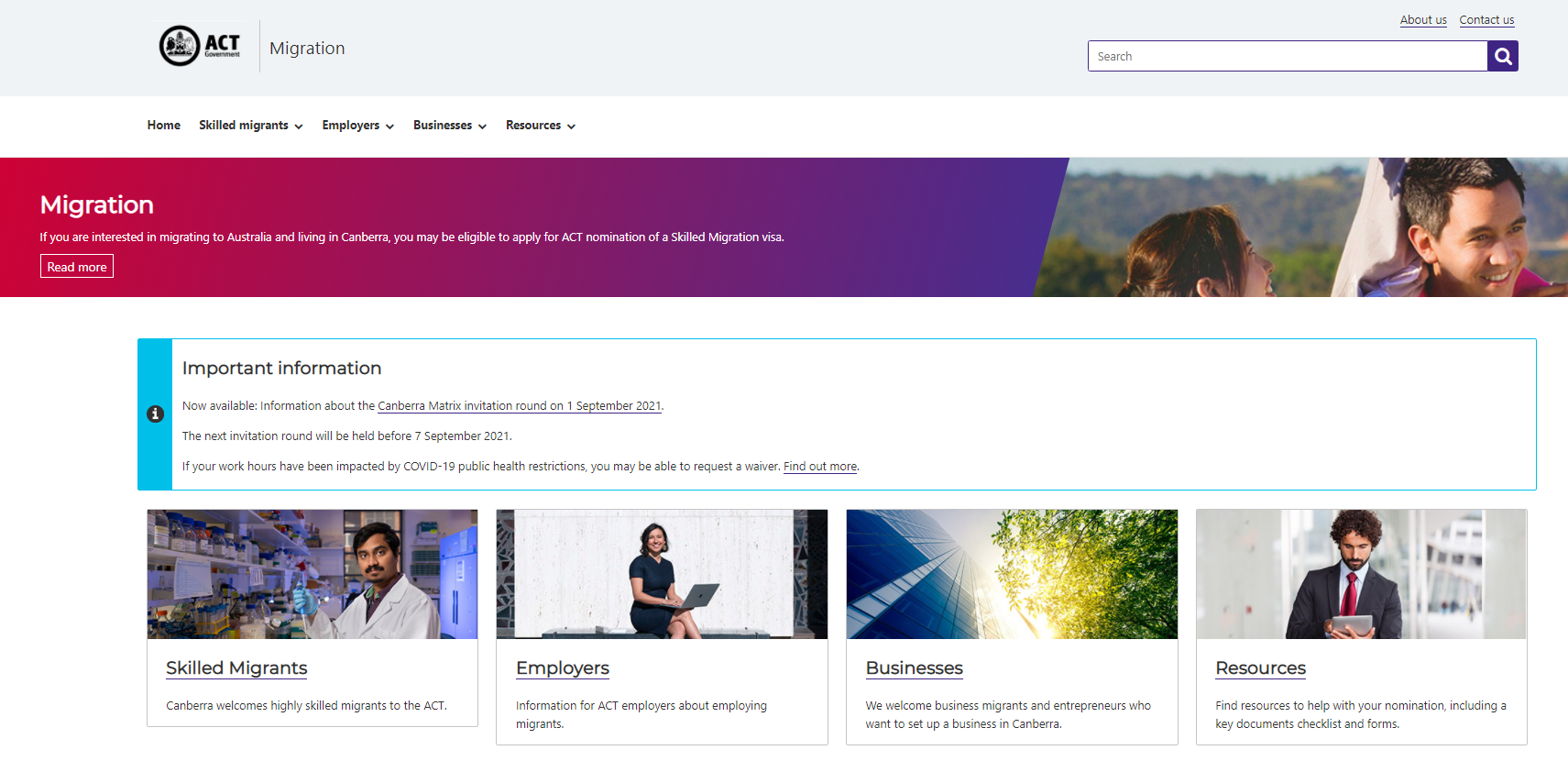Open the About us link
Image resolution: width=1568 pixels, height=761 pixels.
click(1423, 20)
